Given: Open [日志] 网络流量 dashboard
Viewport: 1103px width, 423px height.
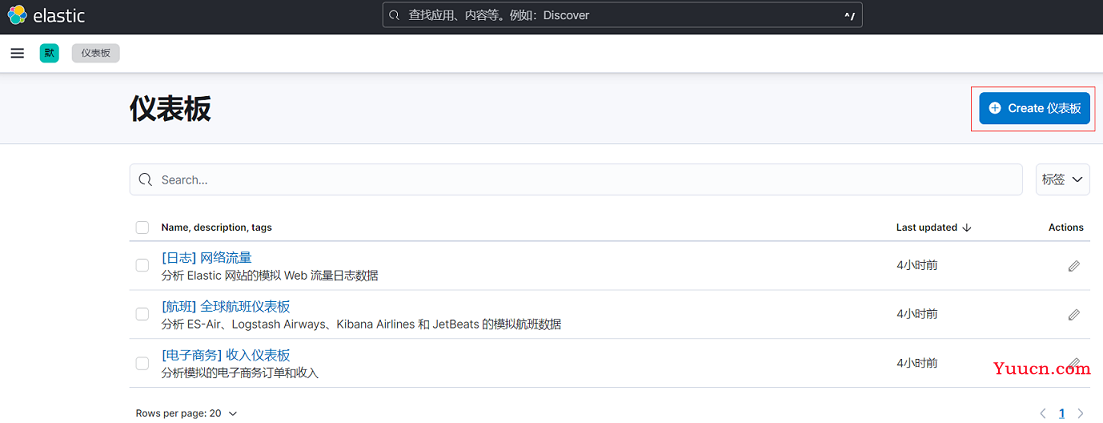Looking at the screenshot, I should coord(206,258).
